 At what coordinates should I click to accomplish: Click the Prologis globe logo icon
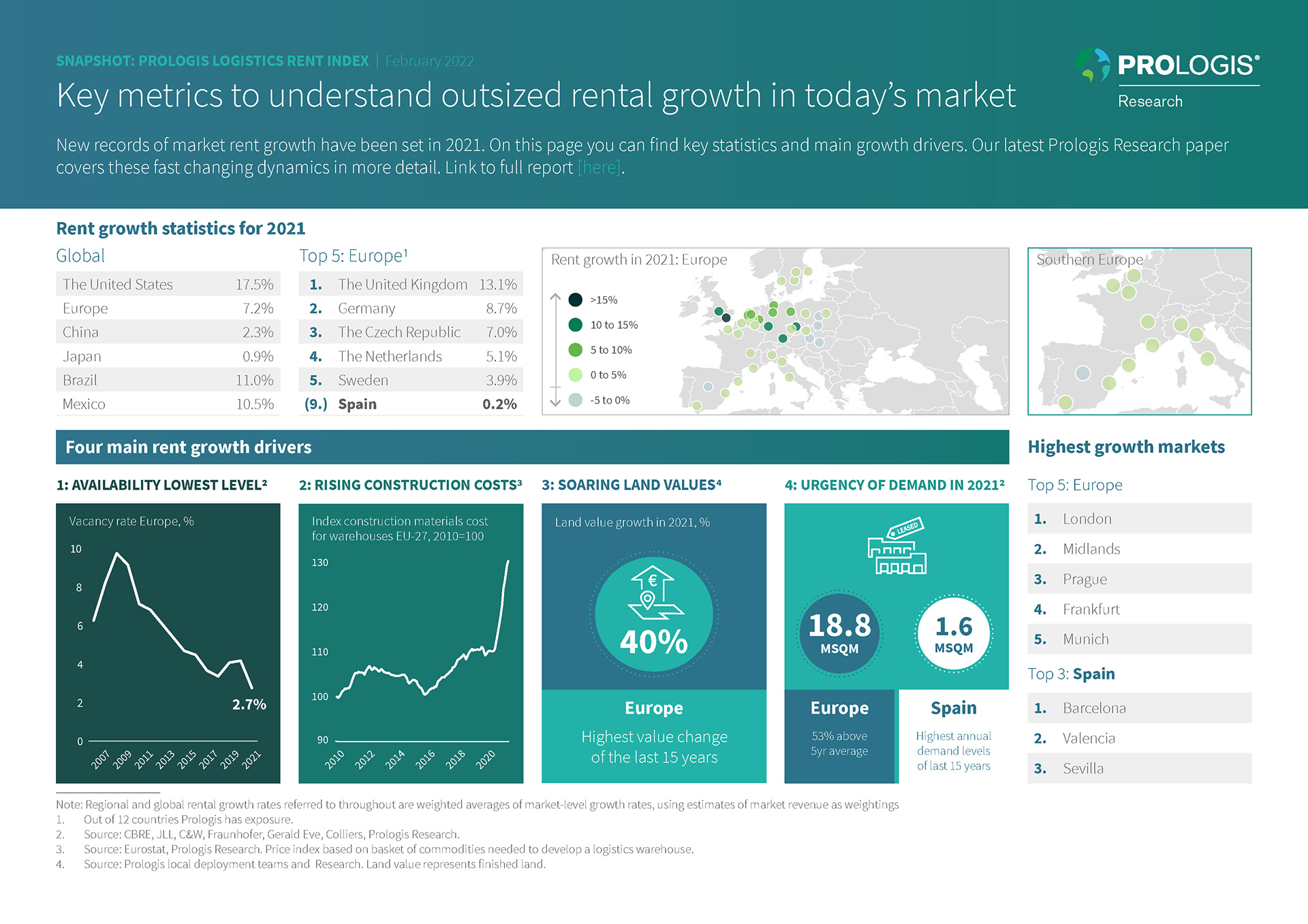click(x=1093, y=65)
